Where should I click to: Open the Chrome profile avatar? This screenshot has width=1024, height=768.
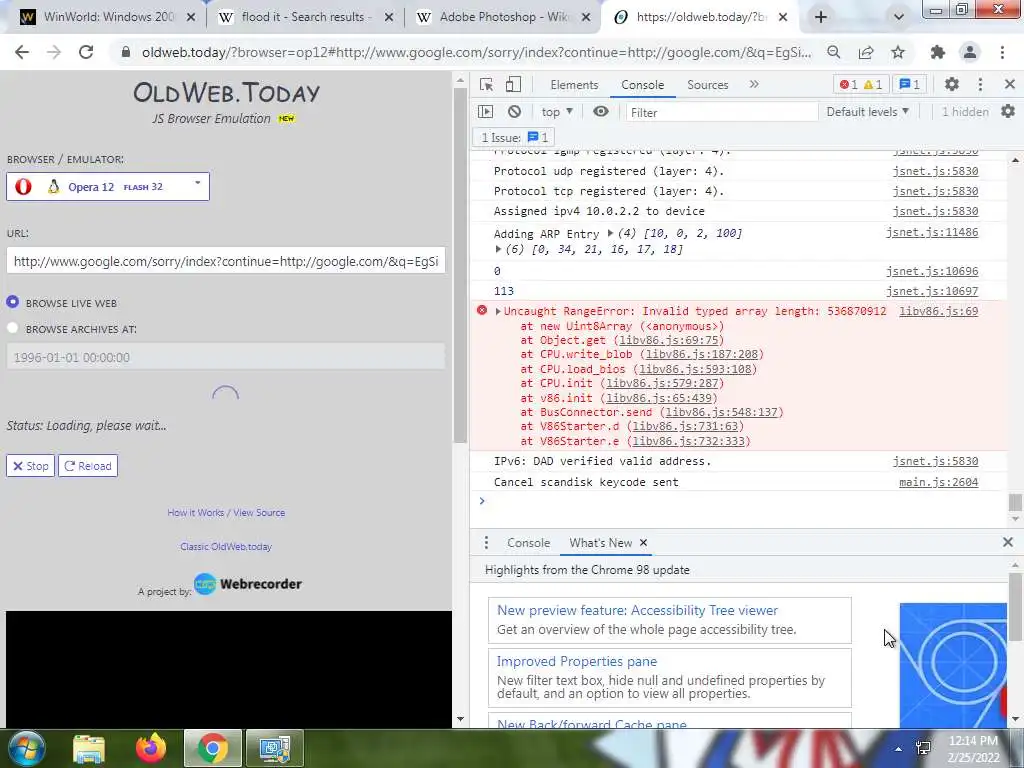tap(970, 52)
